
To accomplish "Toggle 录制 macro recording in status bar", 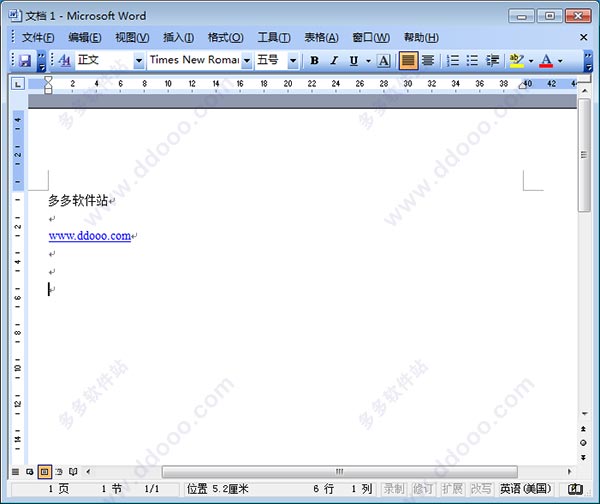I will 394,489.
